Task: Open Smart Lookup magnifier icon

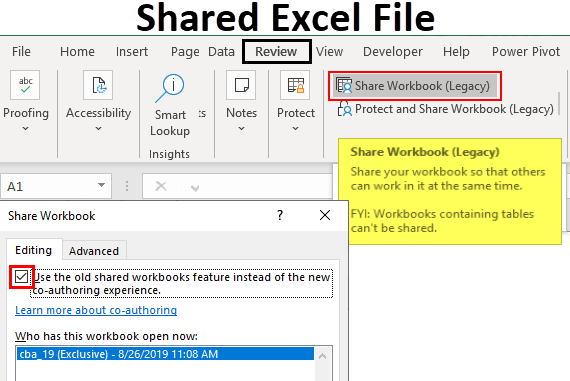Action: pyautogui.click(x=170, y=88)
